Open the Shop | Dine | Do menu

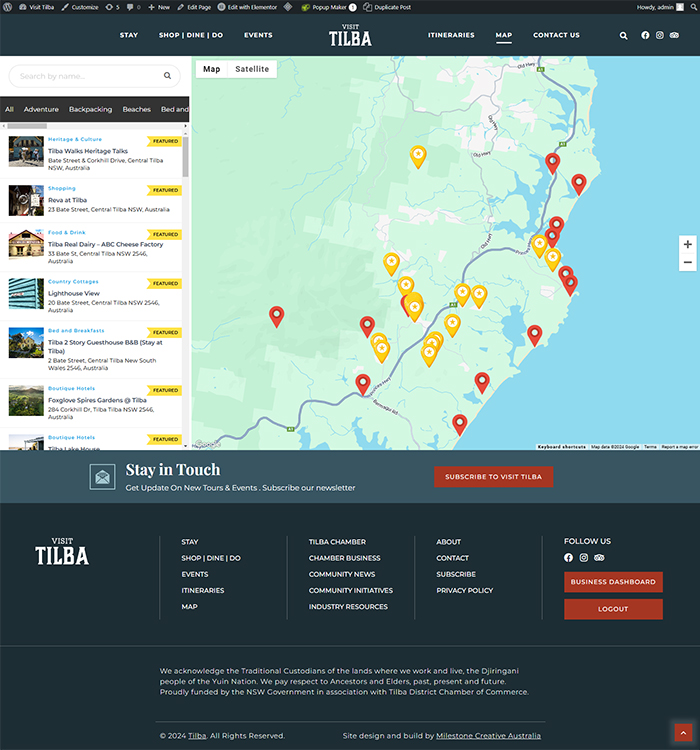190,35
